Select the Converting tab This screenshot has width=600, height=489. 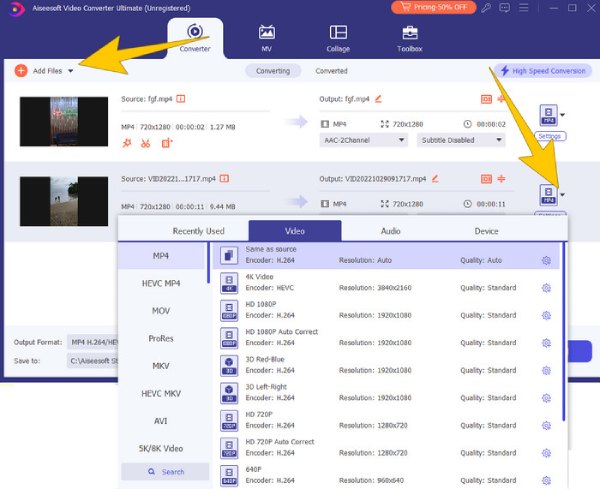pyautogui.click(x=273, y=71)
